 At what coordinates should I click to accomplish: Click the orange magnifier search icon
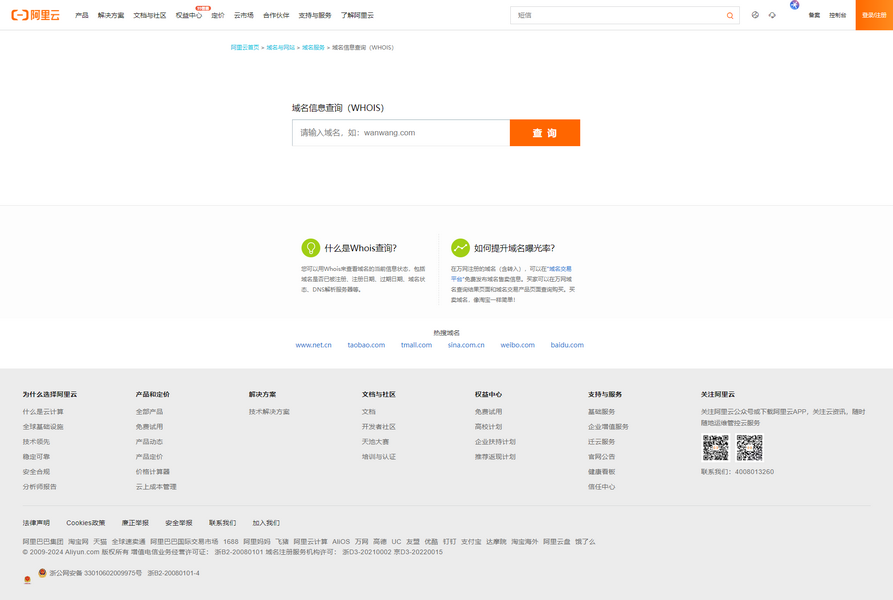(730, 16)
